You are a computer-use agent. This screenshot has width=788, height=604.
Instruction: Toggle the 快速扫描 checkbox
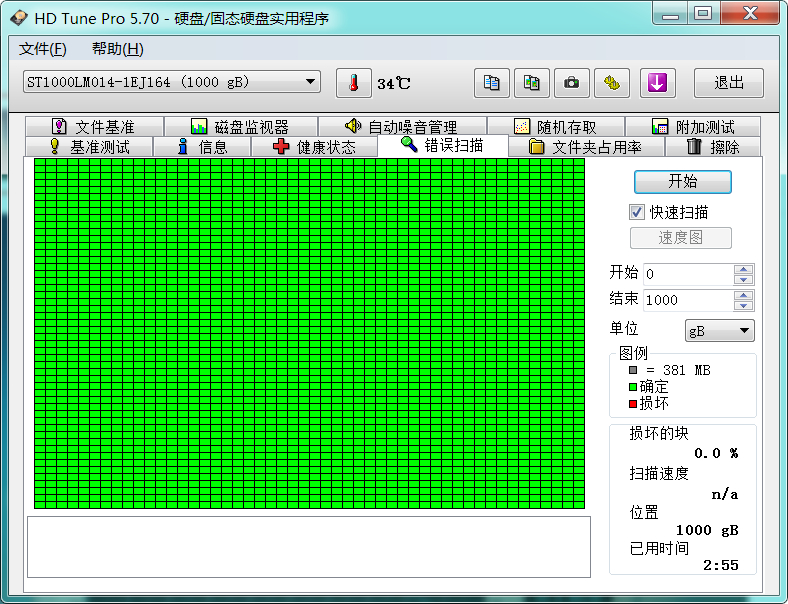click(x=637, y=212)
